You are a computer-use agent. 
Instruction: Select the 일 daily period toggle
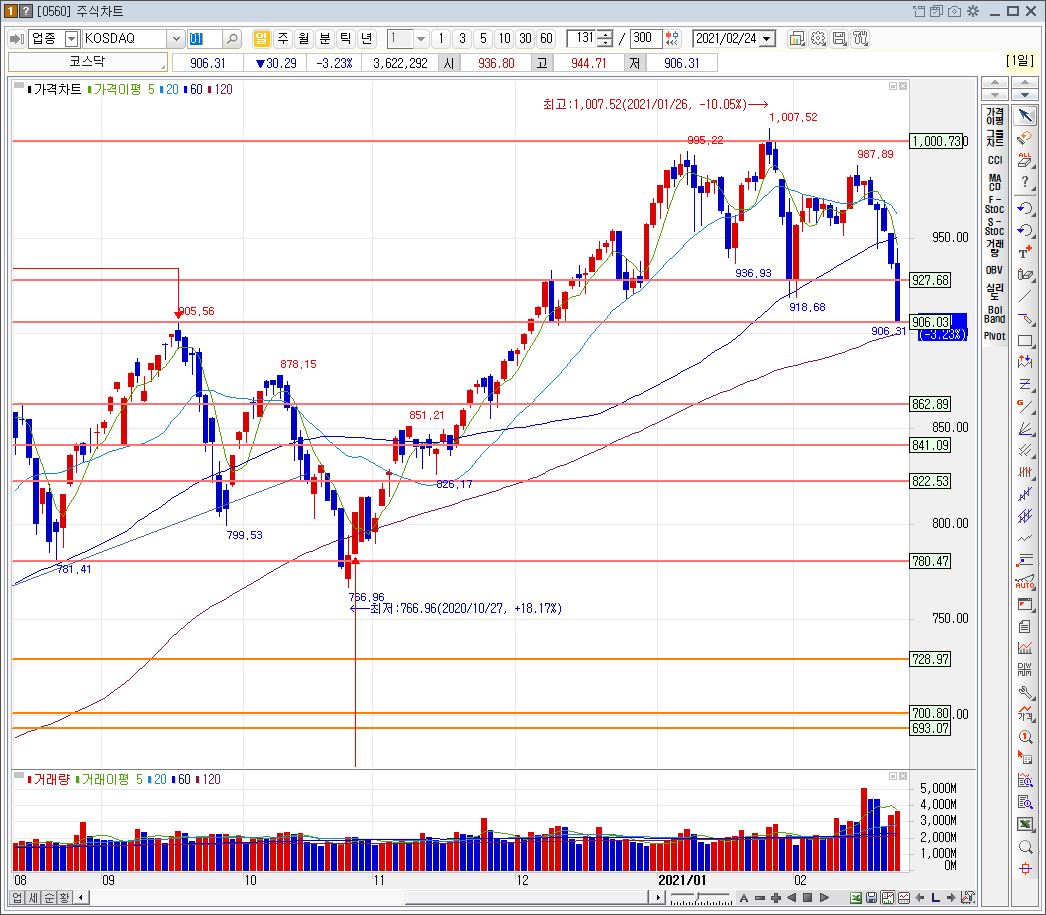tap(261, 39)
